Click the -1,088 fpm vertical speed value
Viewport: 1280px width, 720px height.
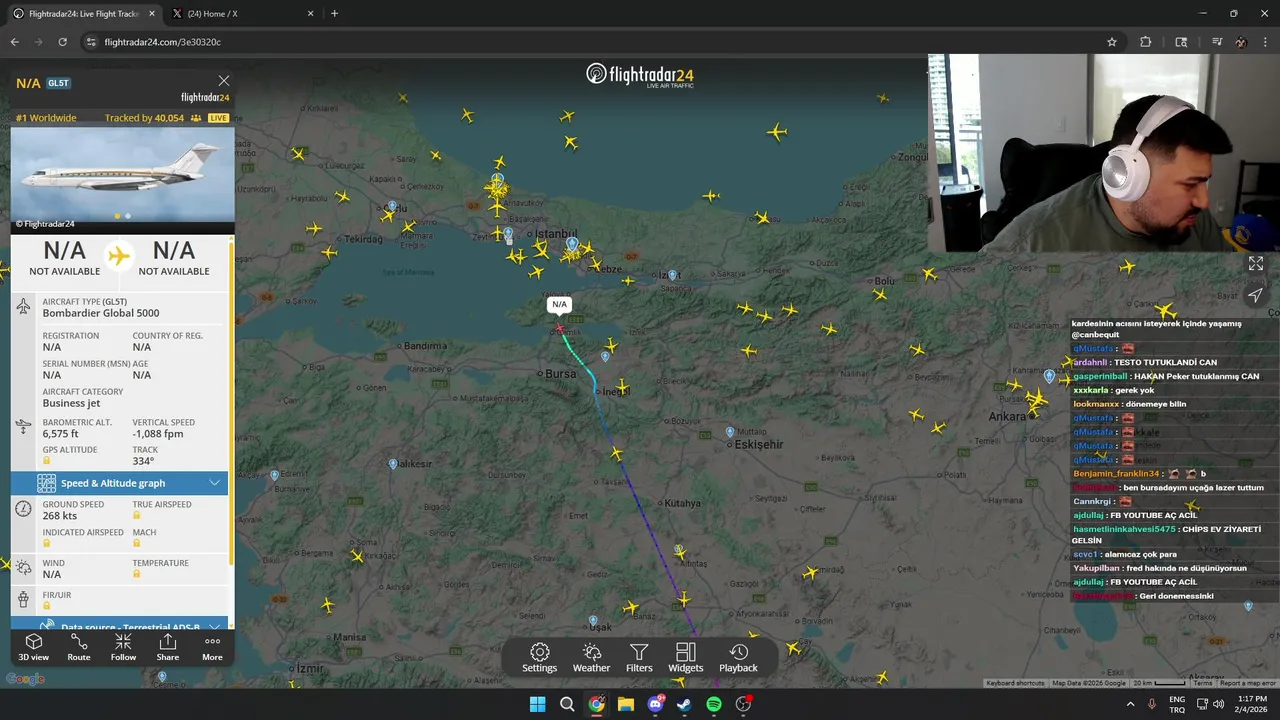click(x=158, y=434)
